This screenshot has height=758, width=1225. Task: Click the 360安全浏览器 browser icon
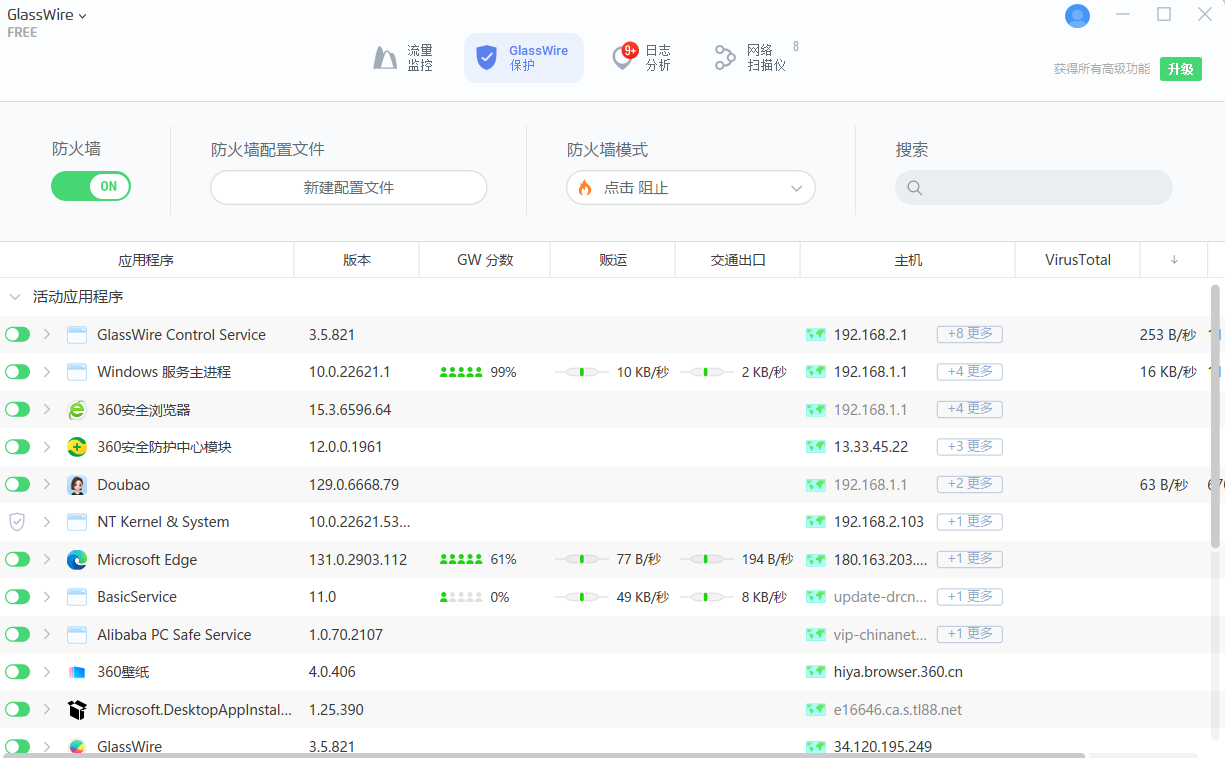(77, 409)
